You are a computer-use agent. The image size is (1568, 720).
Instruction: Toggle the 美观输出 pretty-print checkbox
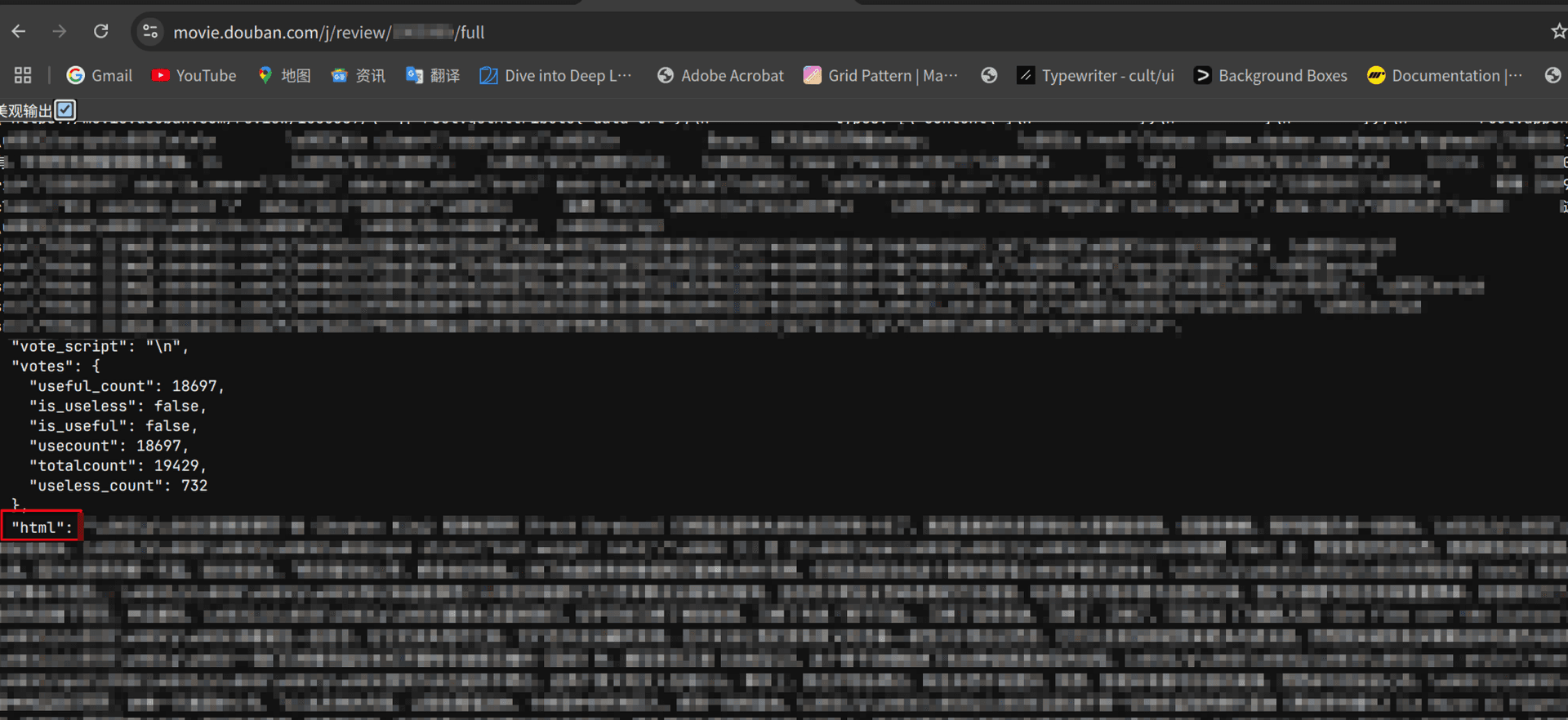[65, 109]
